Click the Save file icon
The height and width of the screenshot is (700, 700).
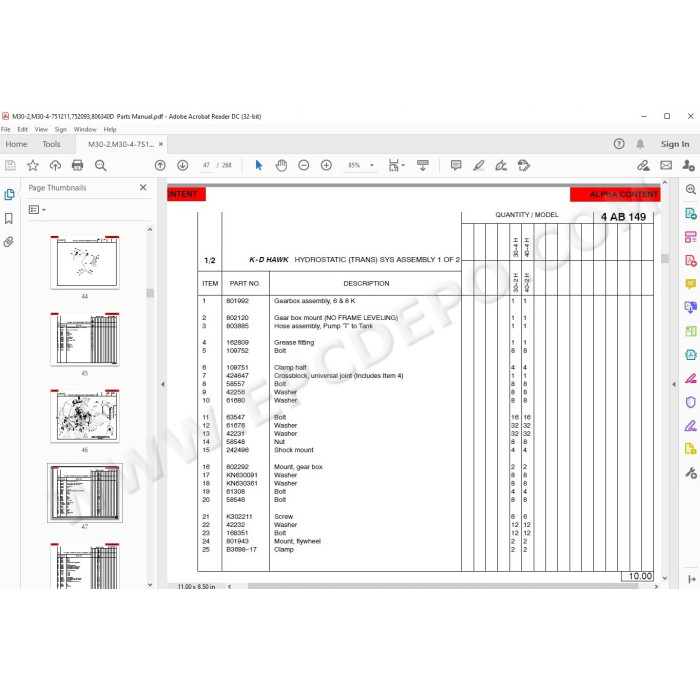tap(10, 166)
